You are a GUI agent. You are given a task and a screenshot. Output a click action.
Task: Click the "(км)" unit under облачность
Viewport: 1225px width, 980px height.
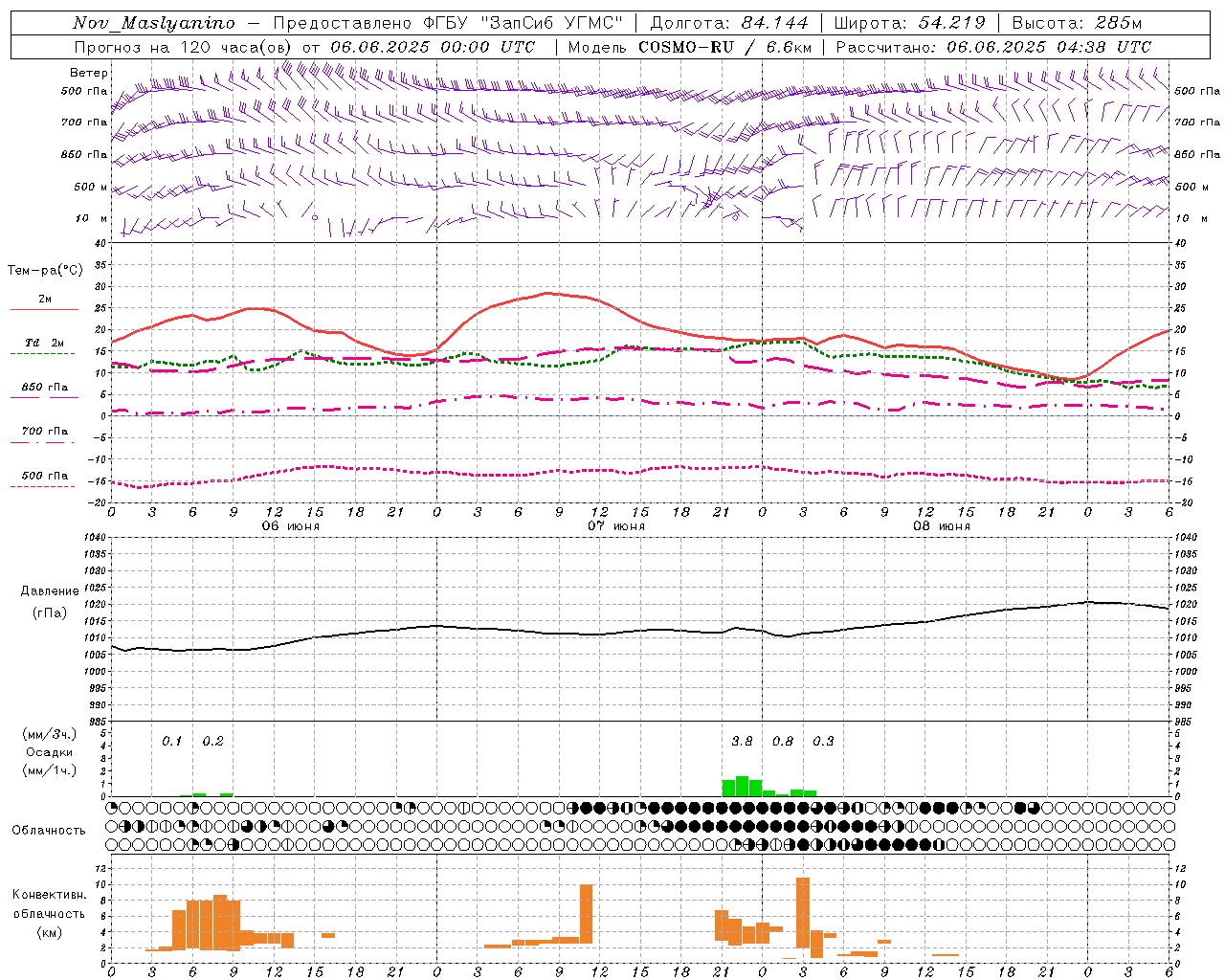[50, 932]
